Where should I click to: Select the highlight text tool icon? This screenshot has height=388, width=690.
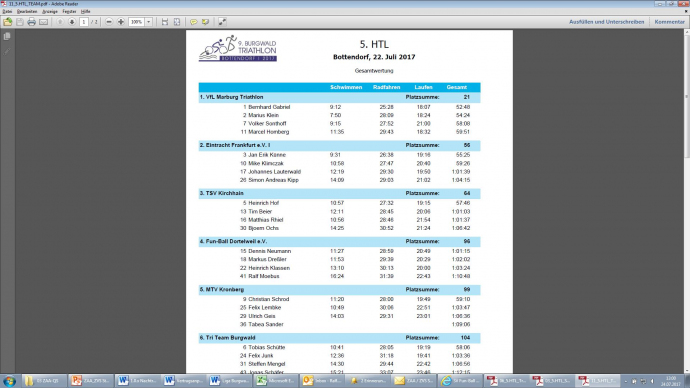[x=206, y=22]
